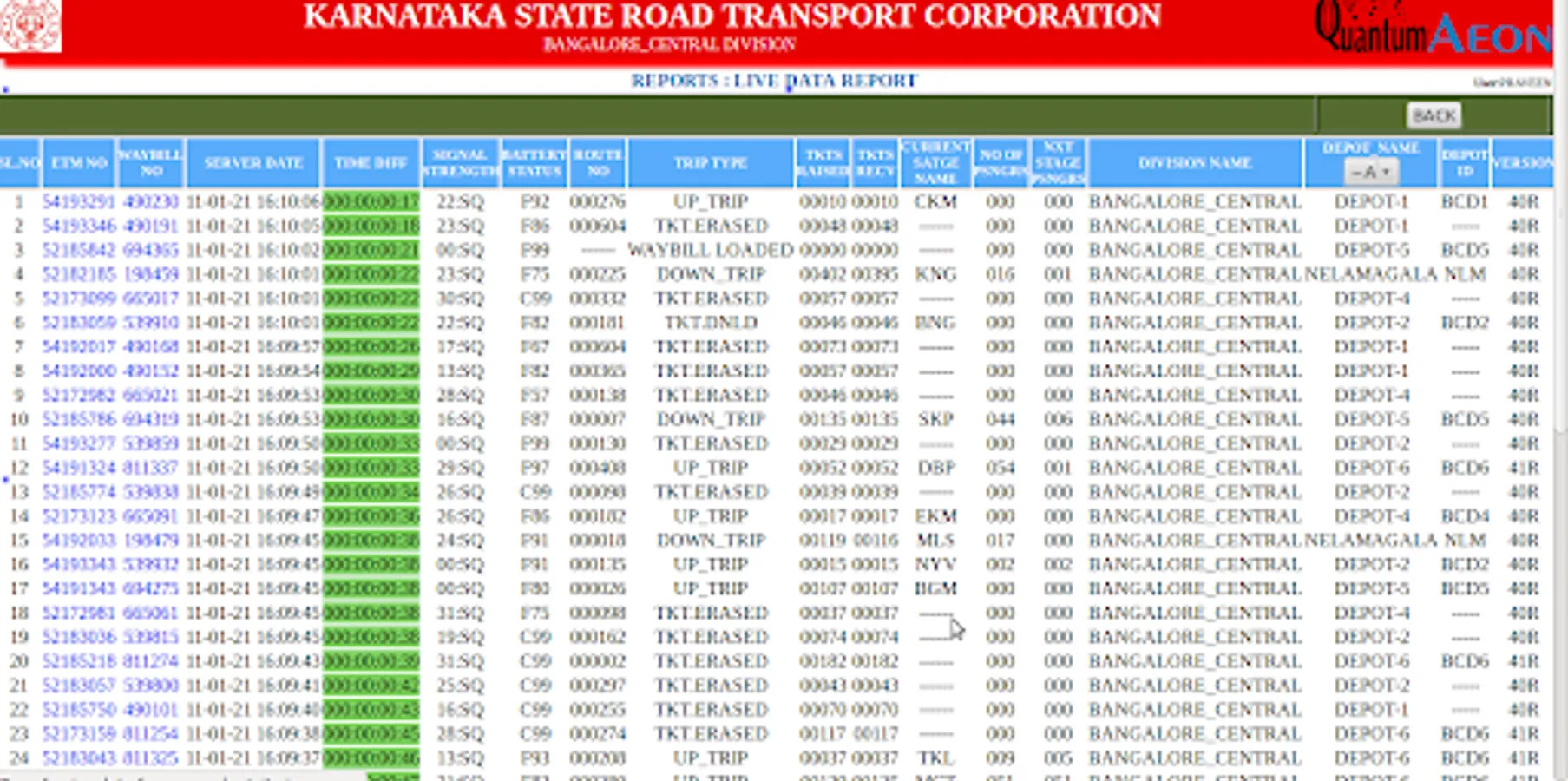
Task: Click the WAYBILL NO column header
Action: [x=150, y=163]
